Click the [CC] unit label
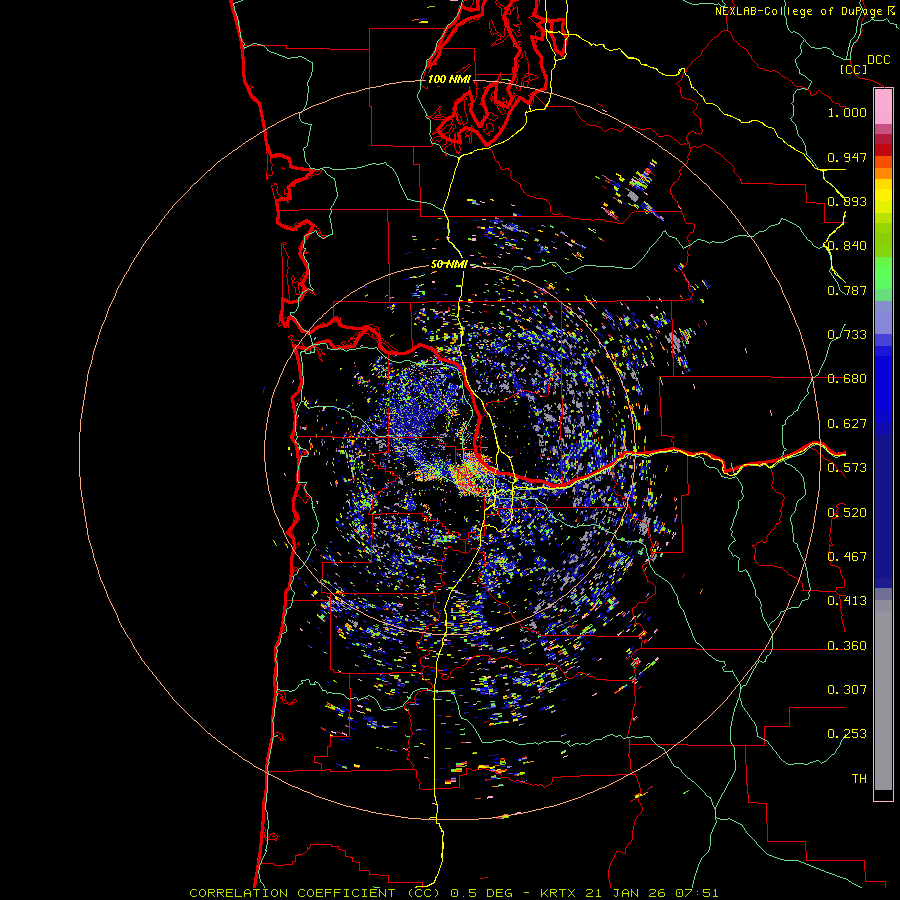 point(853,69)
